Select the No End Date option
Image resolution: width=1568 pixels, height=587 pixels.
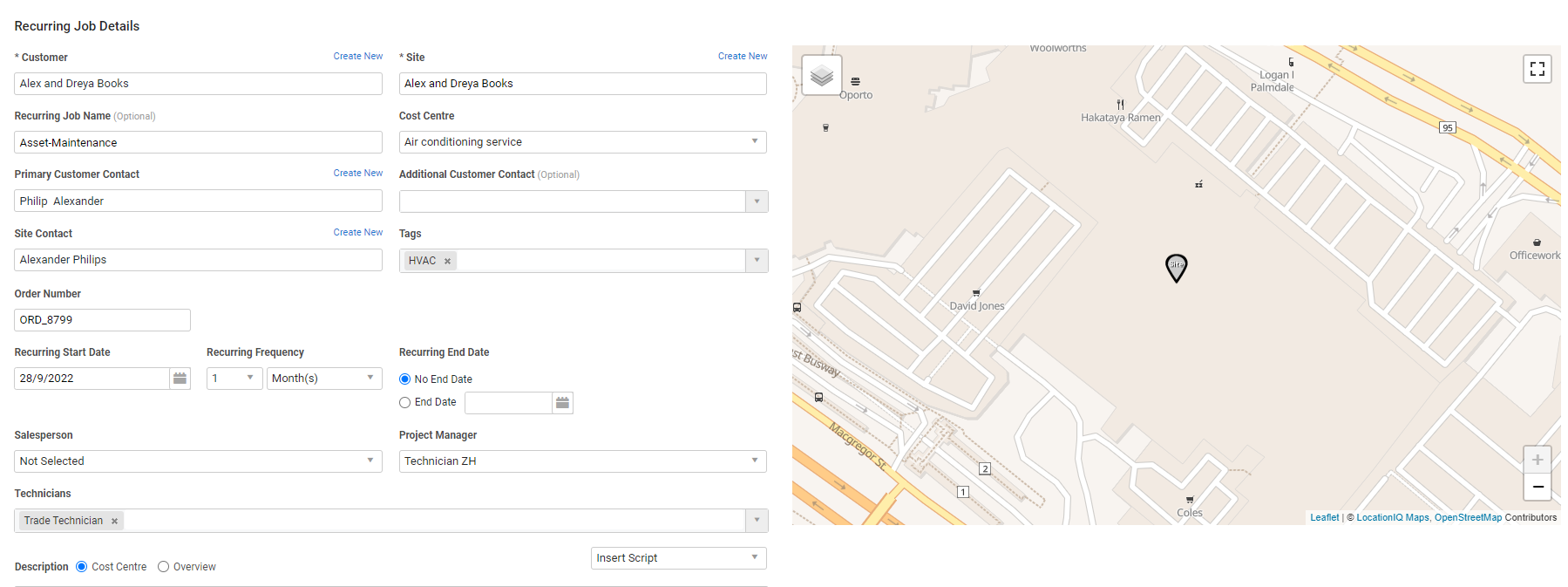405,379
